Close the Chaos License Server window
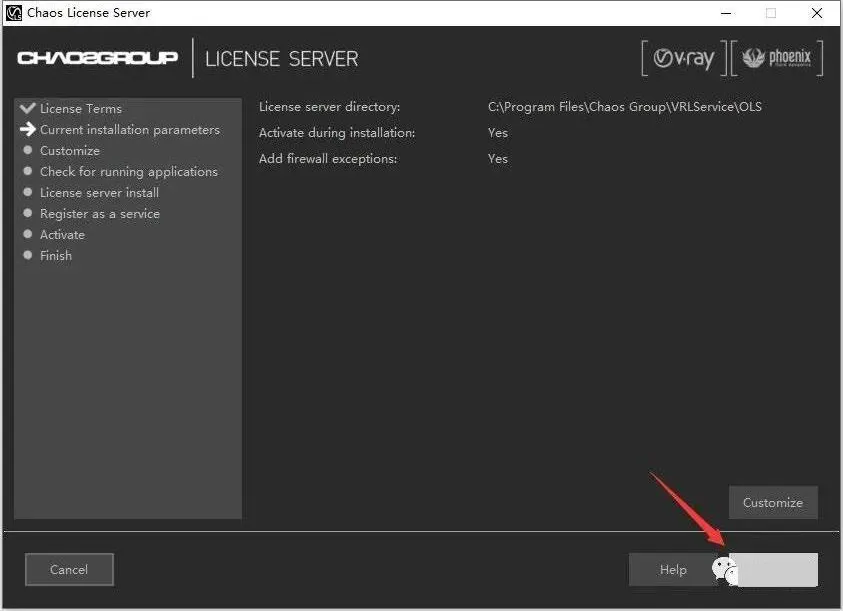The height and width of the screenshot is (611, 843). [x=817, y=13]
